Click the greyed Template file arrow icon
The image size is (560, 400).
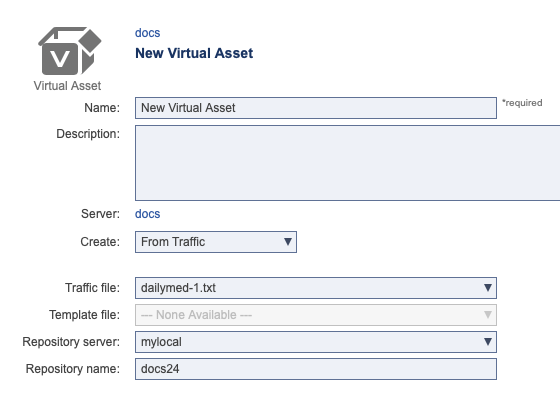488,315
